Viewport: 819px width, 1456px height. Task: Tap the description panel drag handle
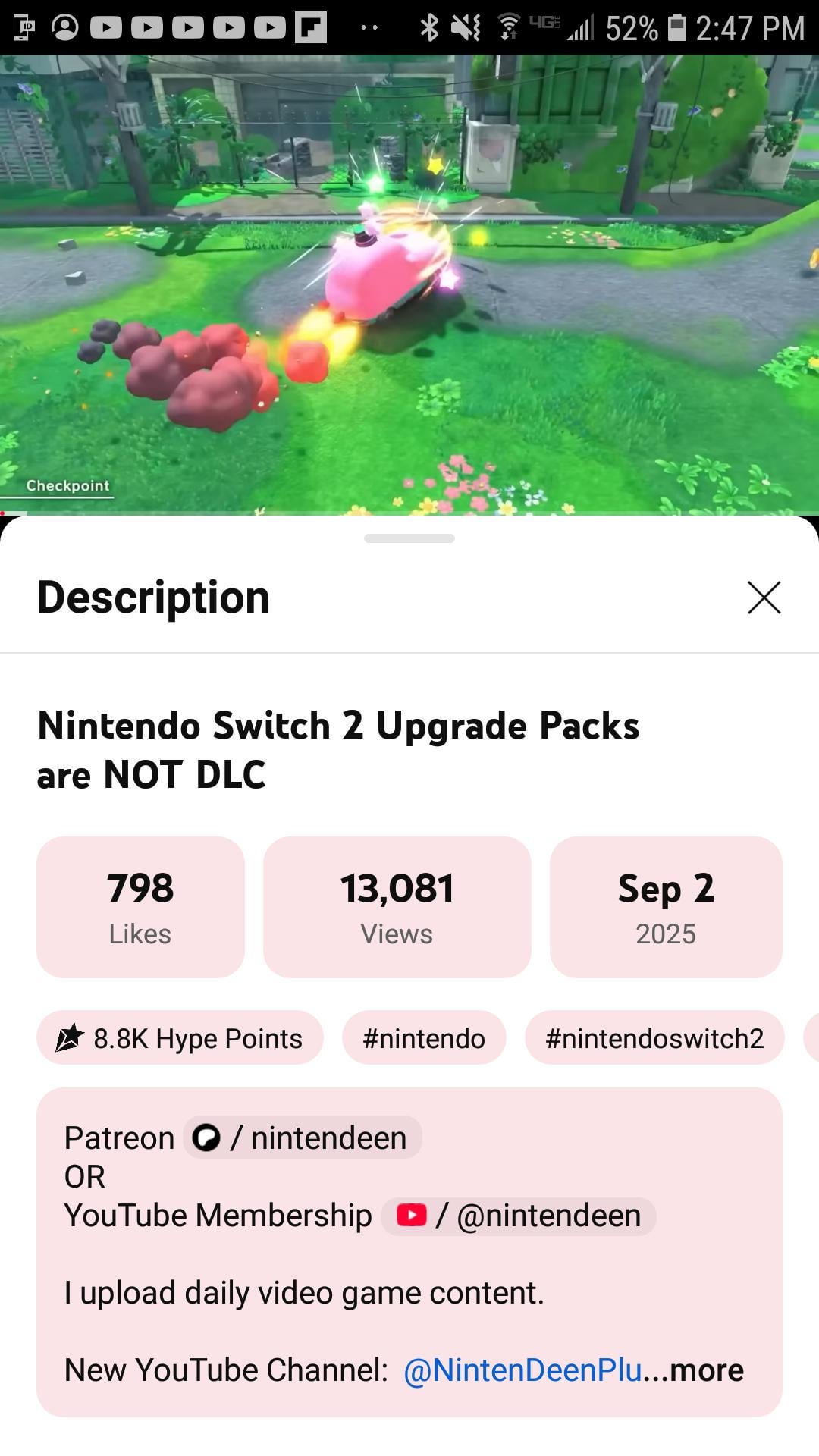pyautogui.click(x=409, y=538)
